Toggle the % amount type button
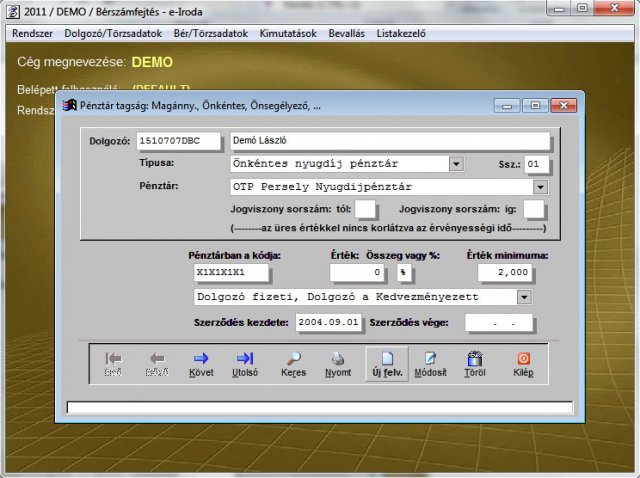 point(405,272)
